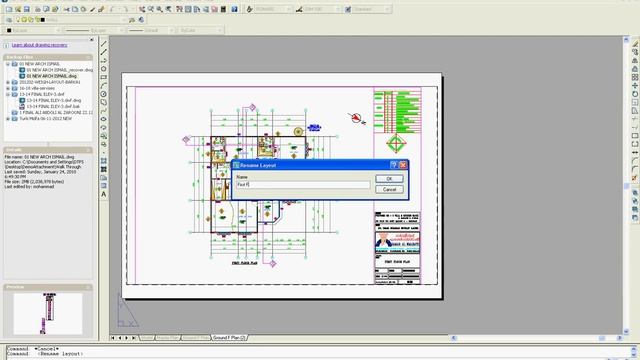Click the vertical scrollbar down arrow
Image resolution: width=640 pixels, height=360 pixels.
tap(626, 331)
